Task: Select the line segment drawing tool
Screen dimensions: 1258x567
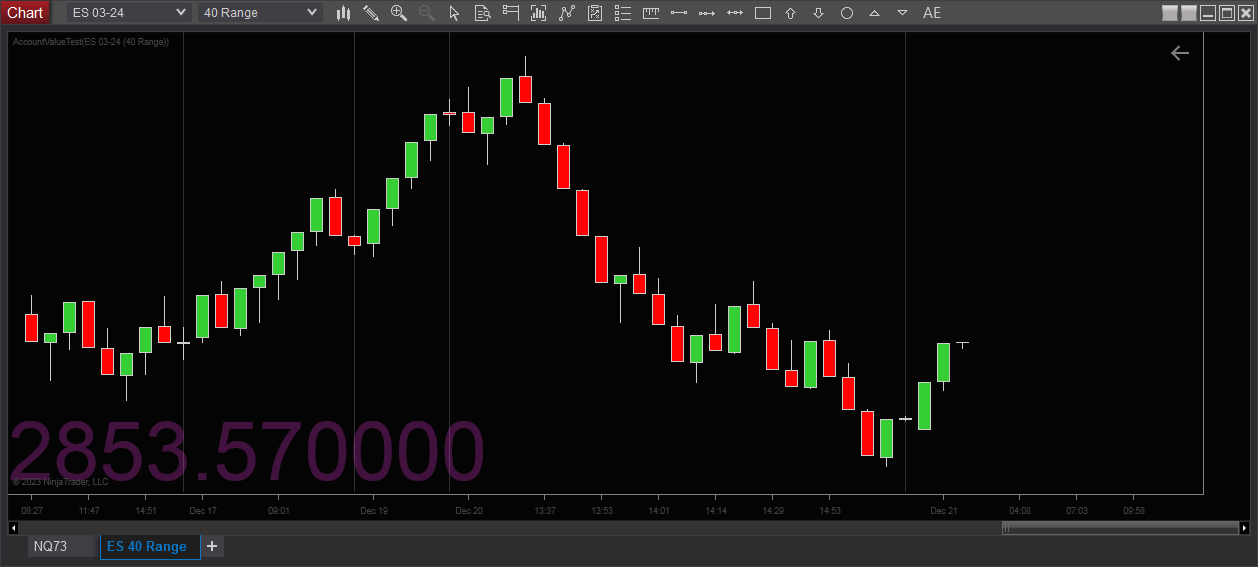Action: pyautogui.click(x=679, y=13)
